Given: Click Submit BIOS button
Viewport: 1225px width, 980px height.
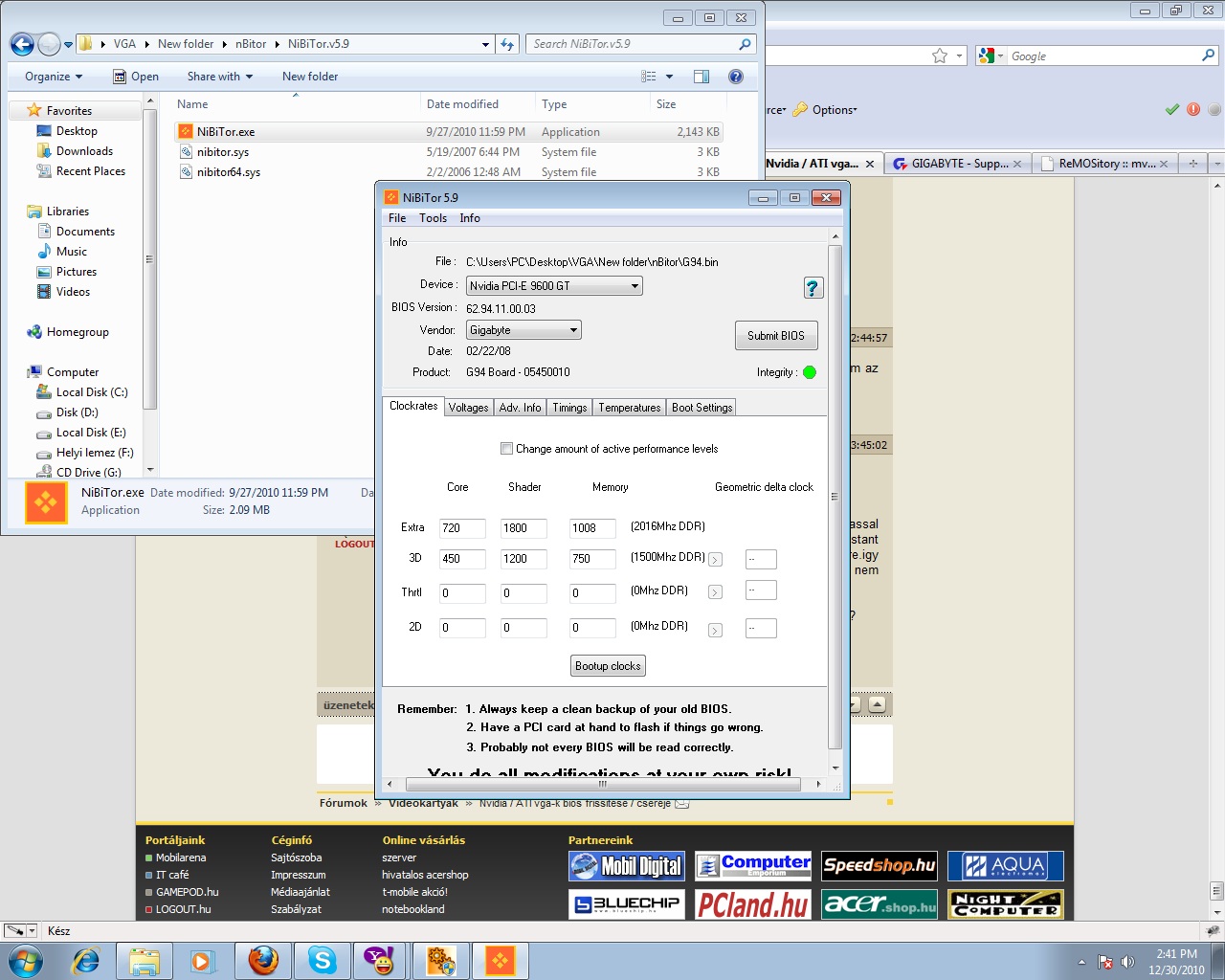Looking at the screenshot, I should (776, 336).
